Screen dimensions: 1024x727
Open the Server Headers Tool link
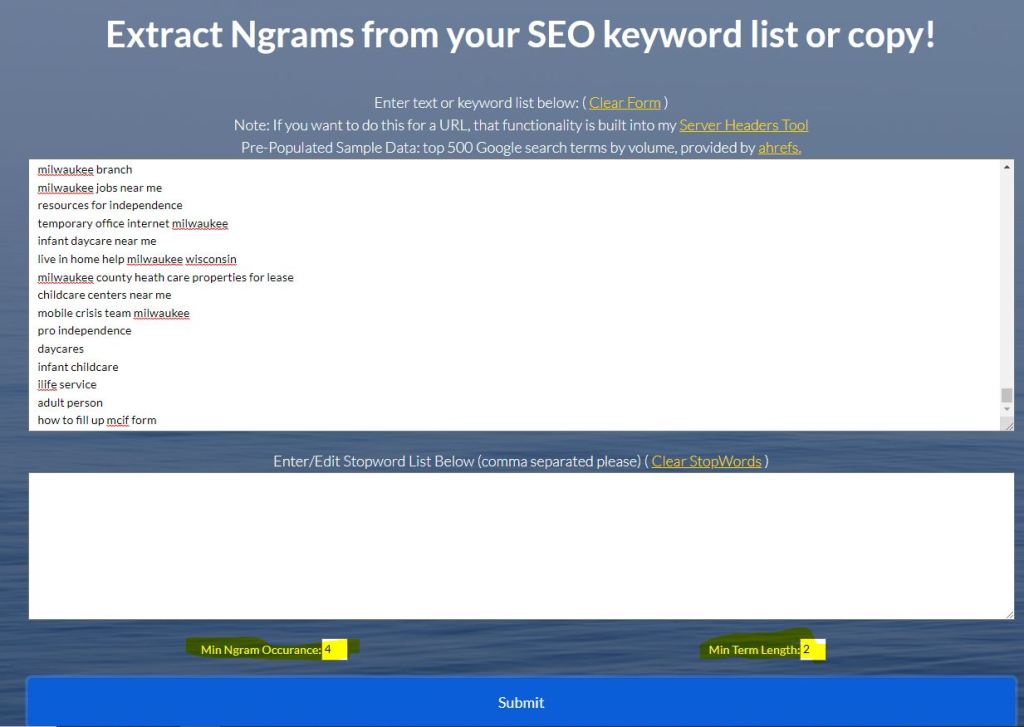[x=743, y=125]
